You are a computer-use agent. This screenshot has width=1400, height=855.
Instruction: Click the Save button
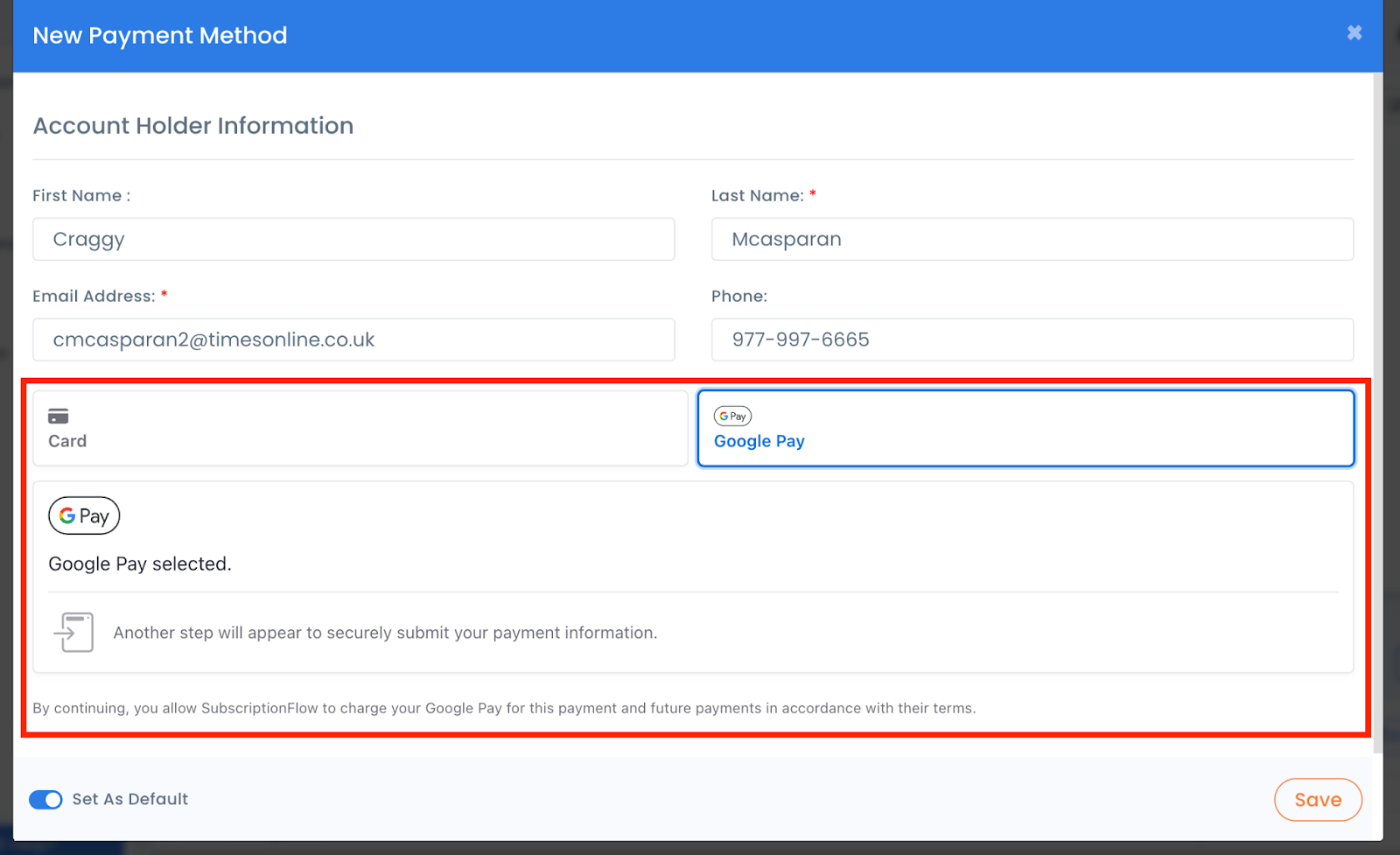(1318, 799)
